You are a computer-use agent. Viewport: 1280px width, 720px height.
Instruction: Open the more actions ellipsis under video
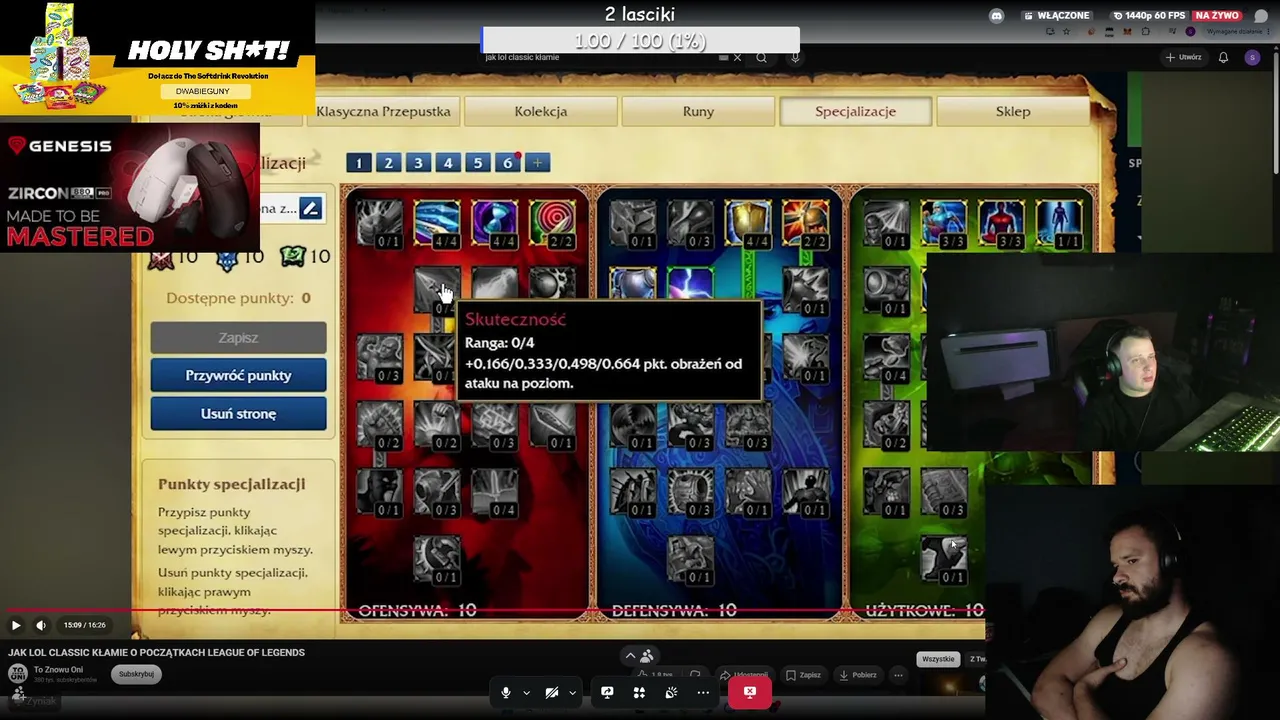tap(898, 675)
